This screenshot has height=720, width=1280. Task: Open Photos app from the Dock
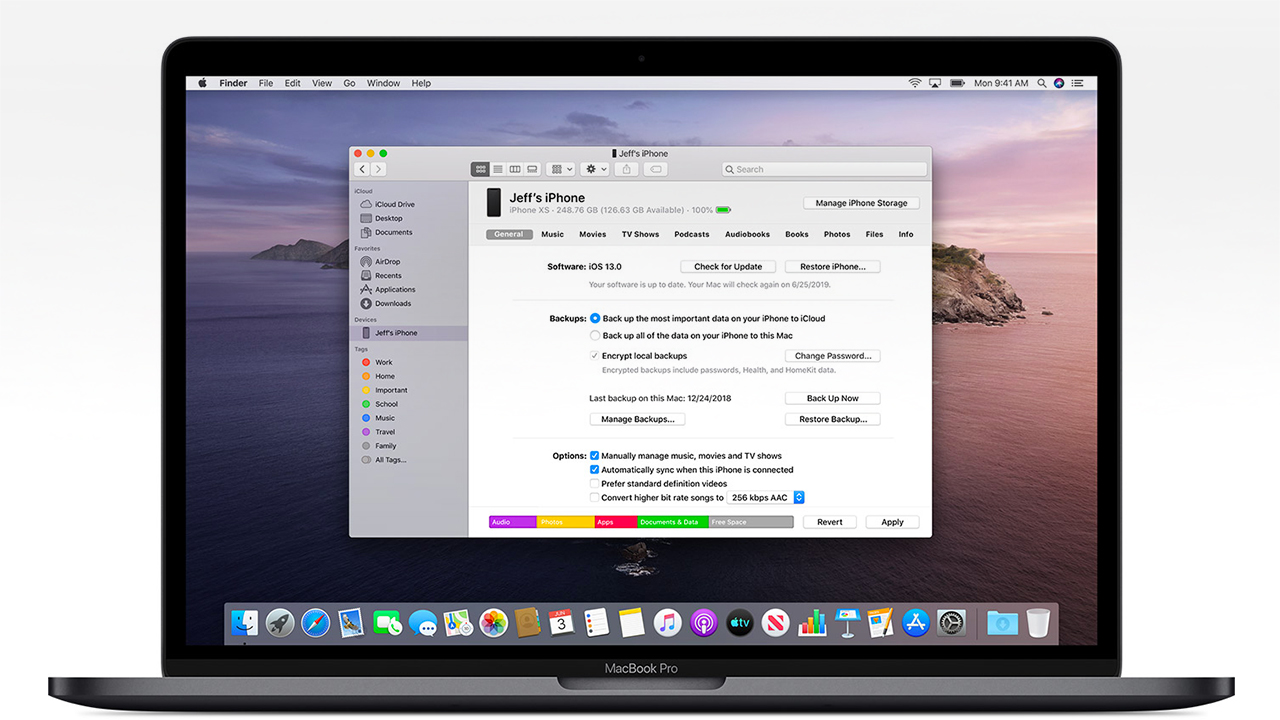[x=493, y=623]
